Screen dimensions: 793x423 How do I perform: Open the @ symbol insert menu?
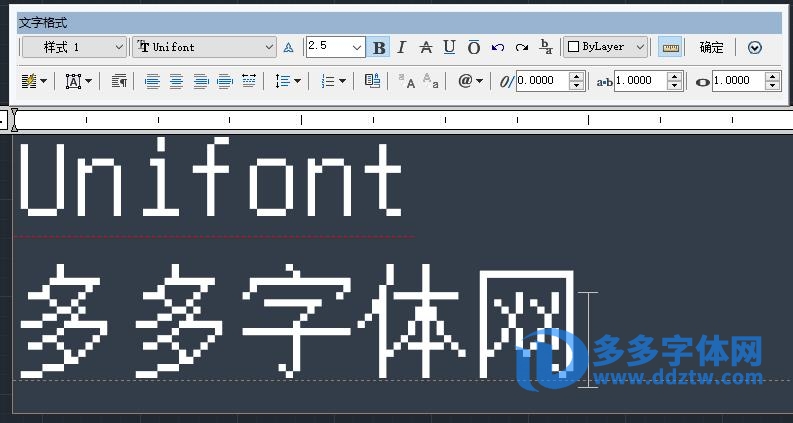469,81
